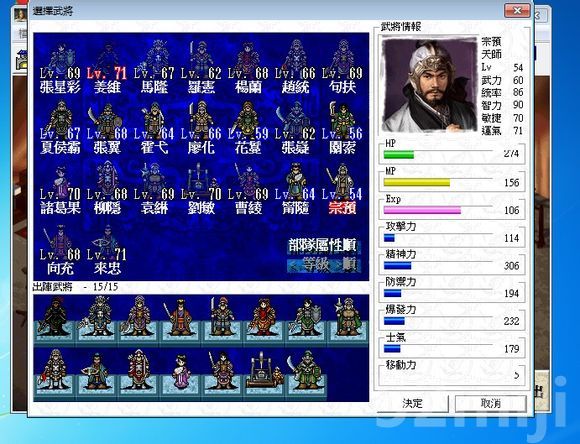Choose general 廖化 in the roster
Viewport: 580px width, 444px height.
201,128
